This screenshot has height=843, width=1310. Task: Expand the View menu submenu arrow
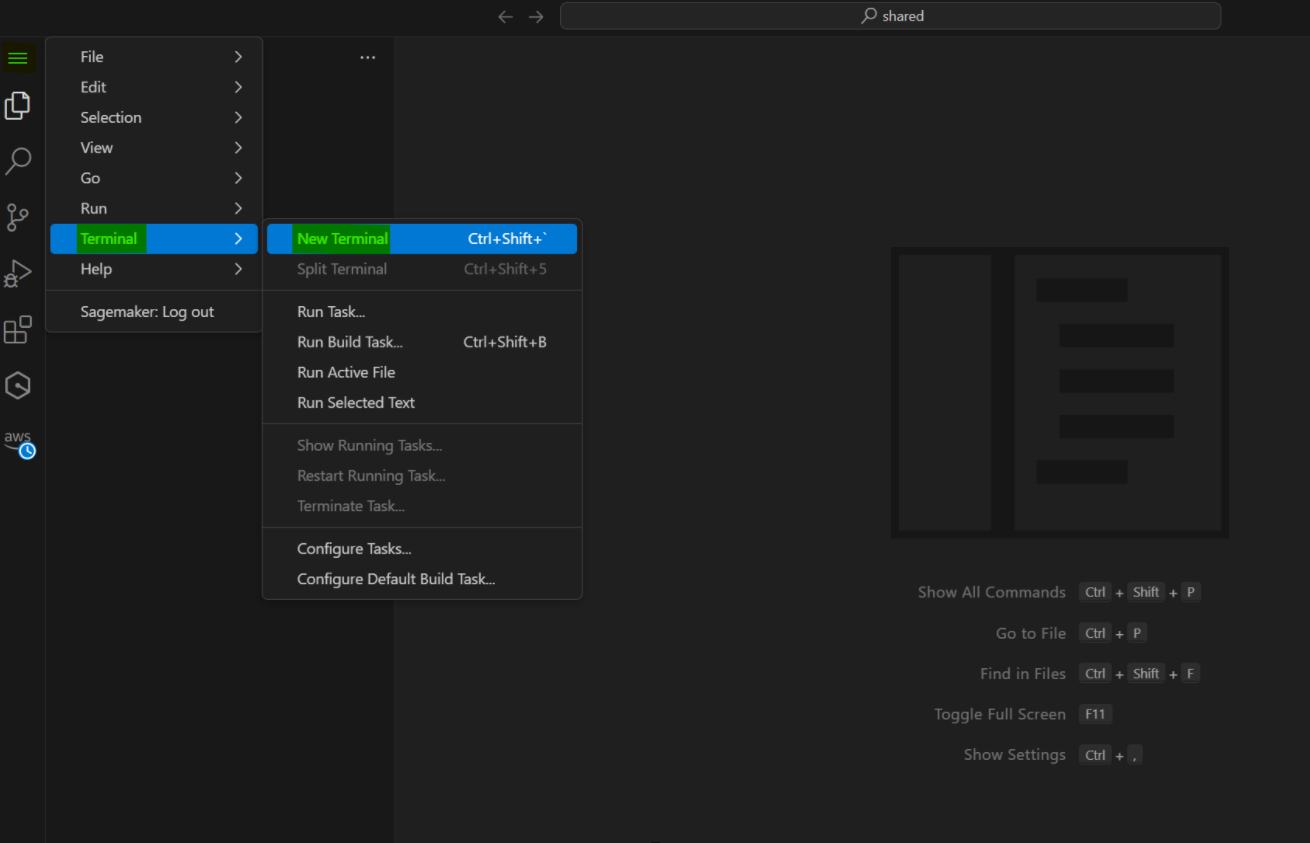pos(238,147)
